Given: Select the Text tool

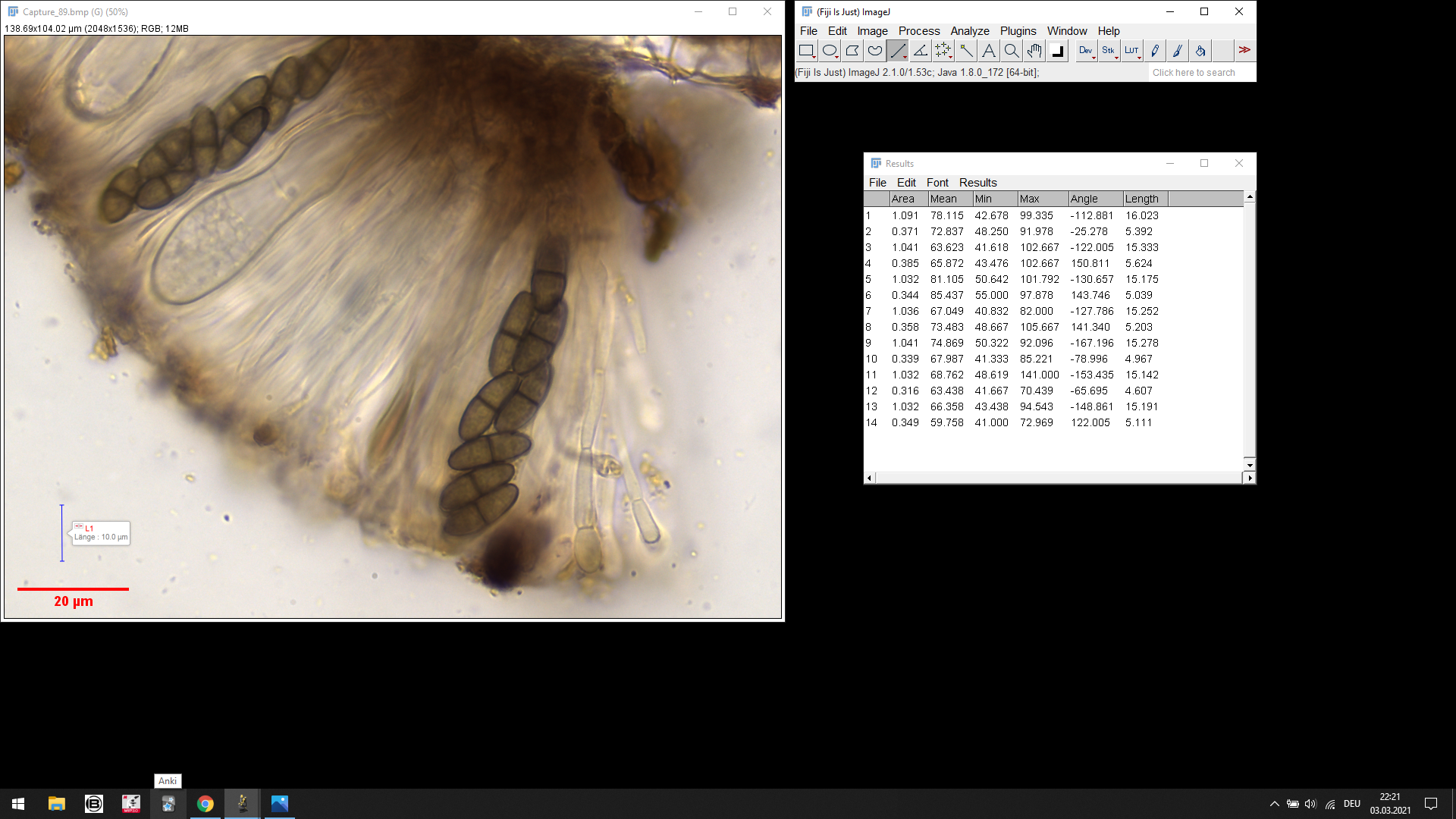Looking at the screenshot, I should [988, 51].
